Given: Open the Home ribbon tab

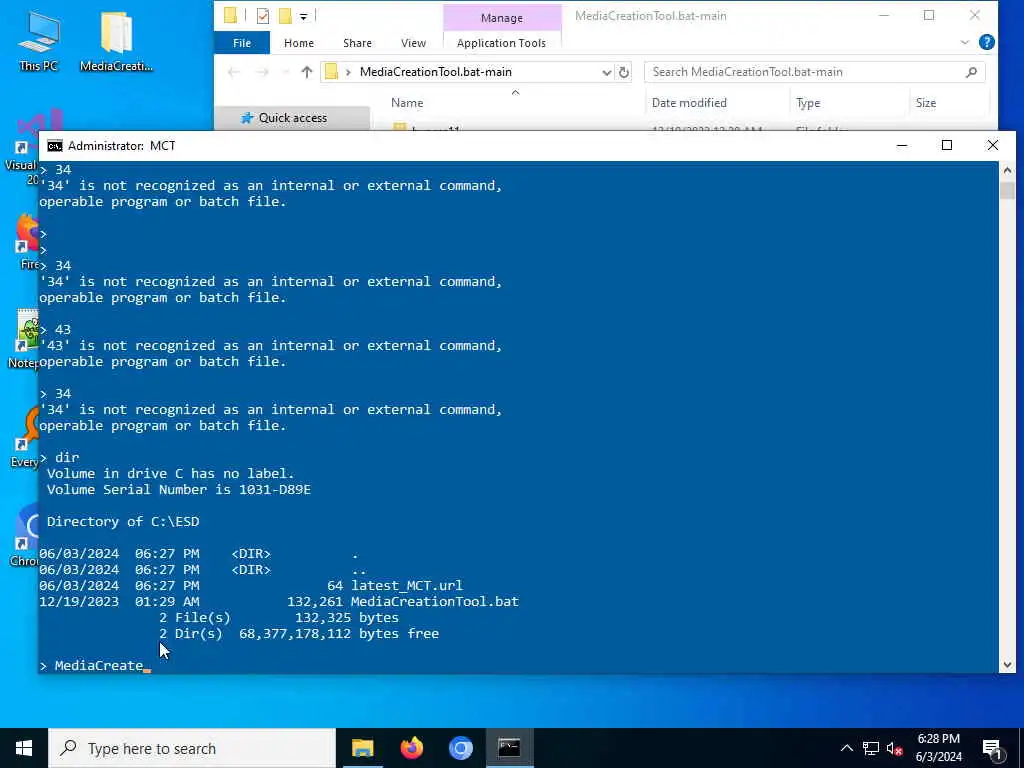Looking at the screenshot, I should click(298, 43).
